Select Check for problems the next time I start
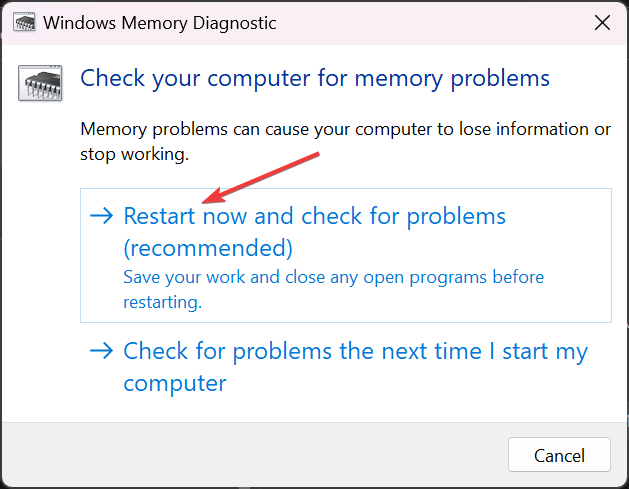Screen dimensions: 629x489 (355, 352)
